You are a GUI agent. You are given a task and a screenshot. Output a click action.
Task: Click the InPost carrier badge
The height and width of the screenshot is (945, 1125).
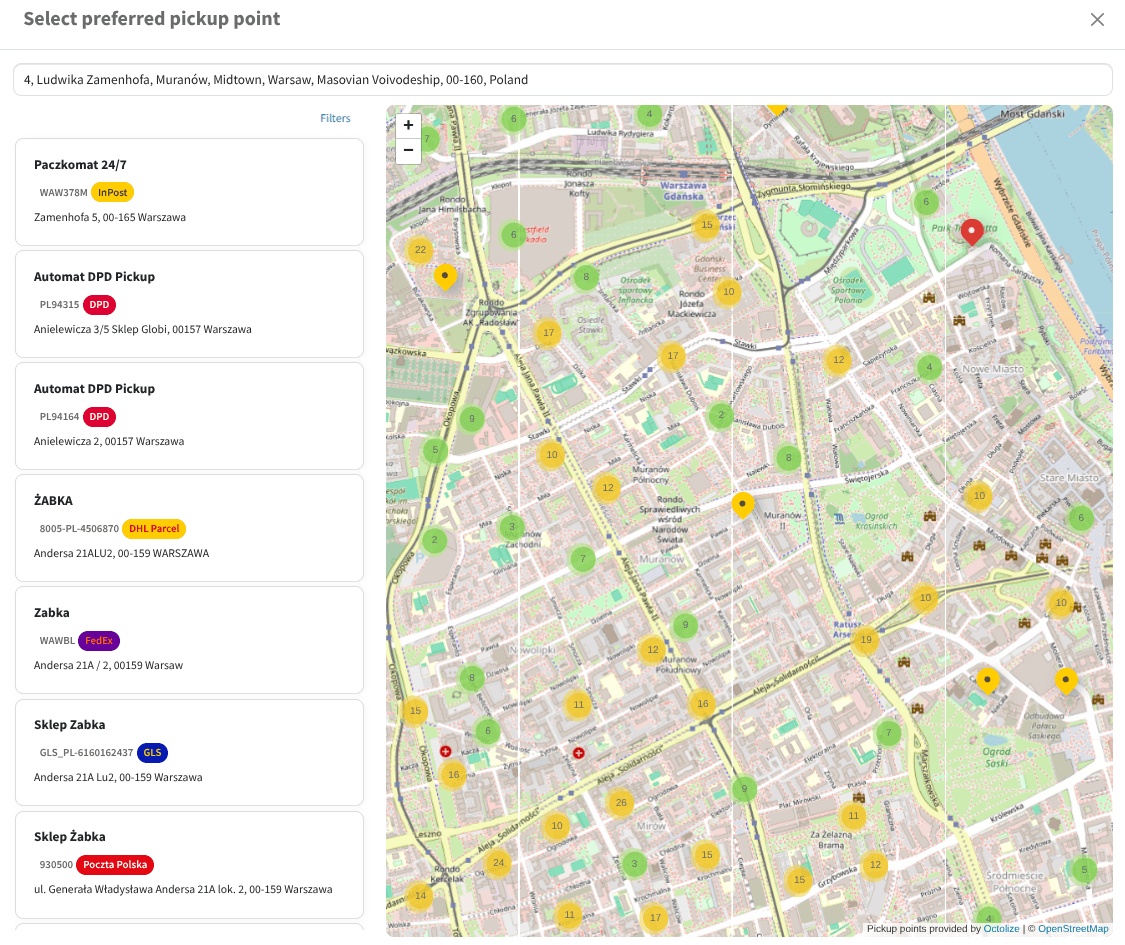click(113, 192)
